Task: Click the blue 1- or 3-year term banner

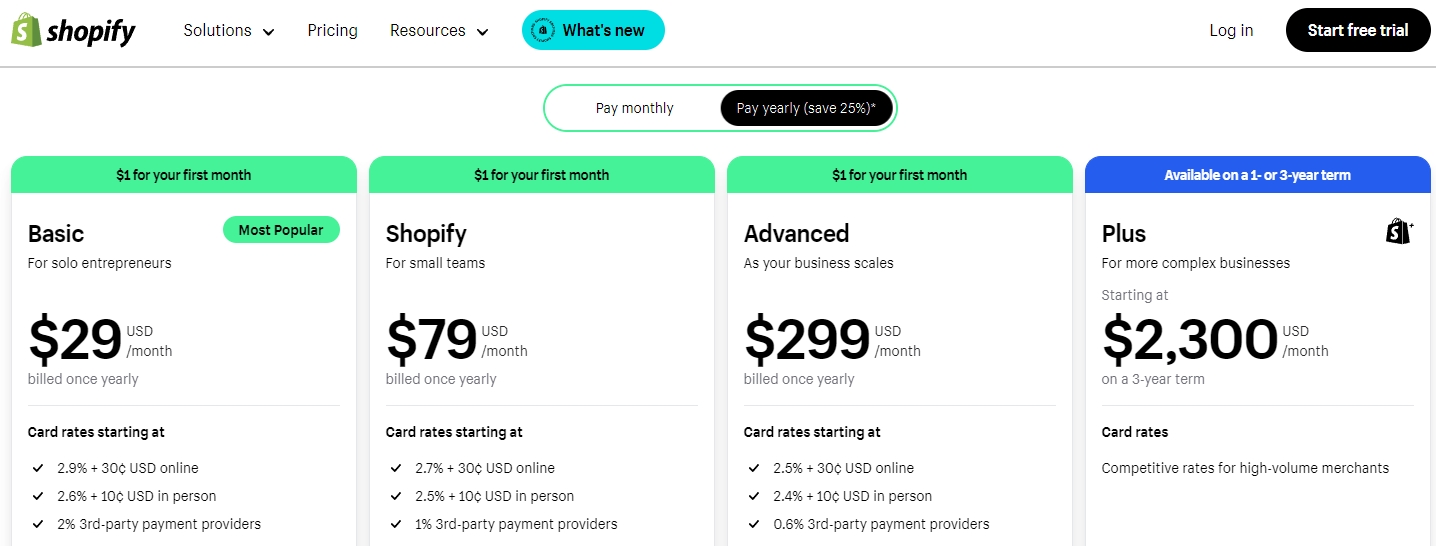Action: (x=1258, y=175)
